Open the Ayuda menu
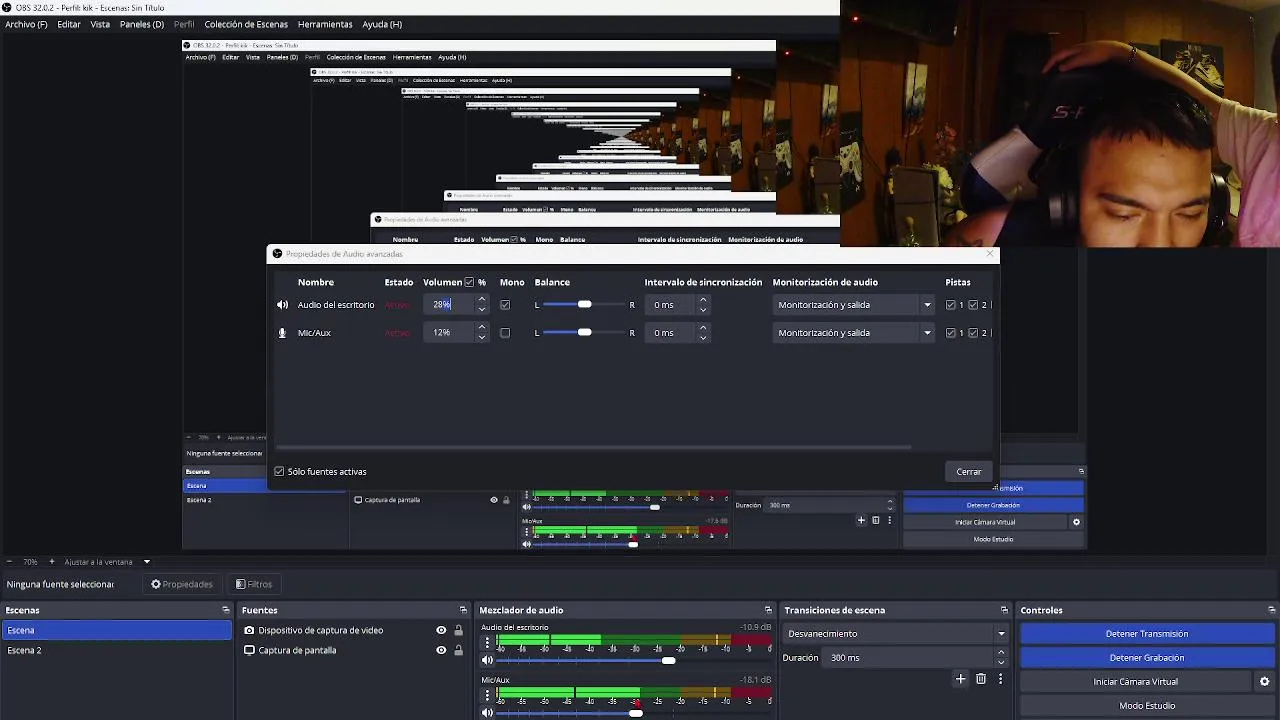Viewport: 1280px width, 720px height. coord(382,24)
